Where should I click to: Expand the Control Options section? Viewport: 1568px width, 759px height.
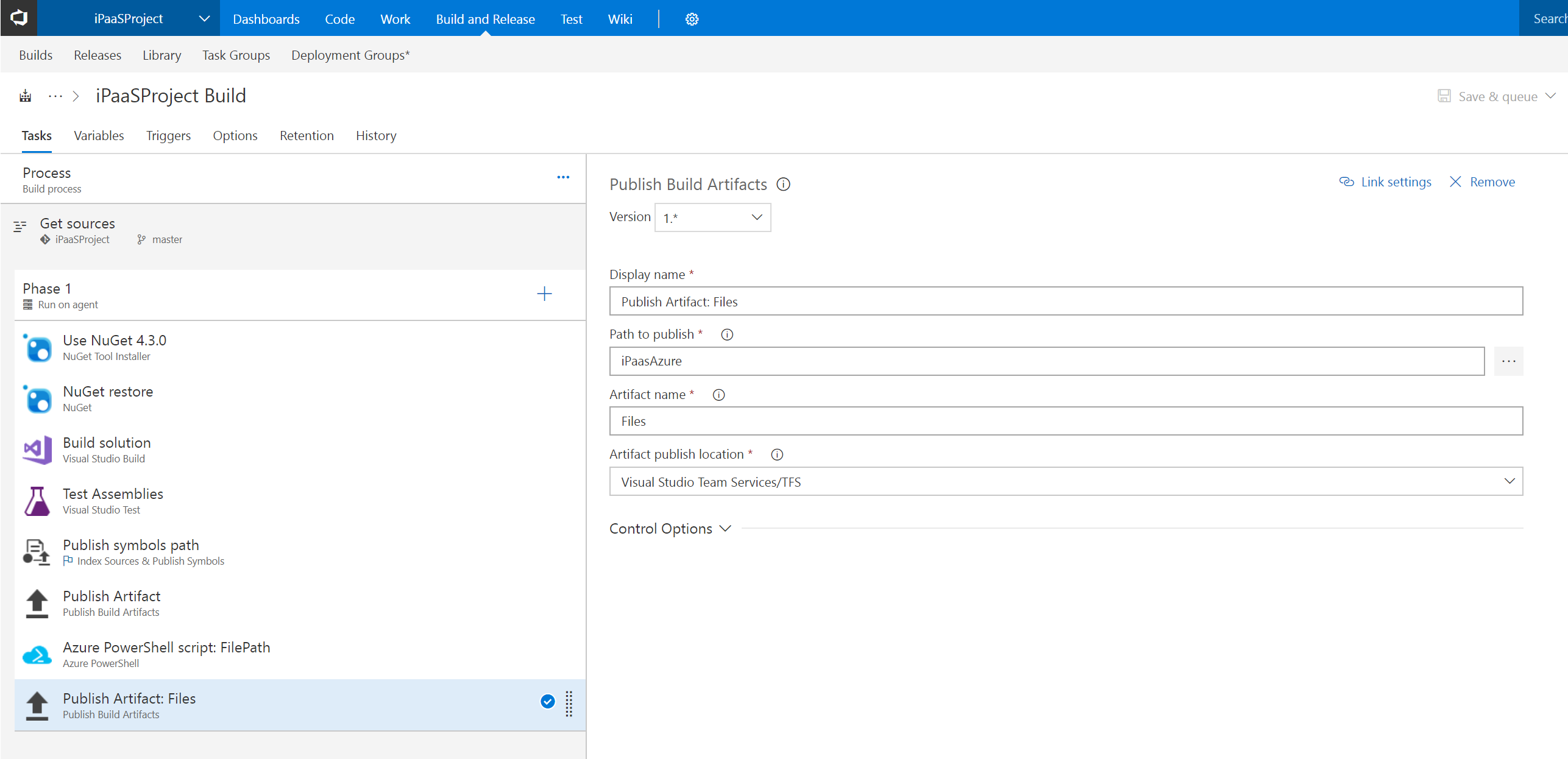[x=670, y=529]
